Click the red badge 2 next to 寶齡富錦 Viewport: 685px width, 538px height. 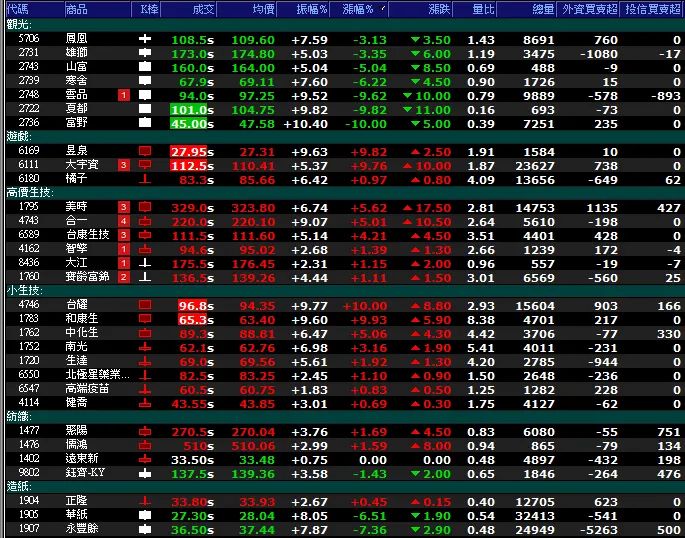click(x=124, y=277)
